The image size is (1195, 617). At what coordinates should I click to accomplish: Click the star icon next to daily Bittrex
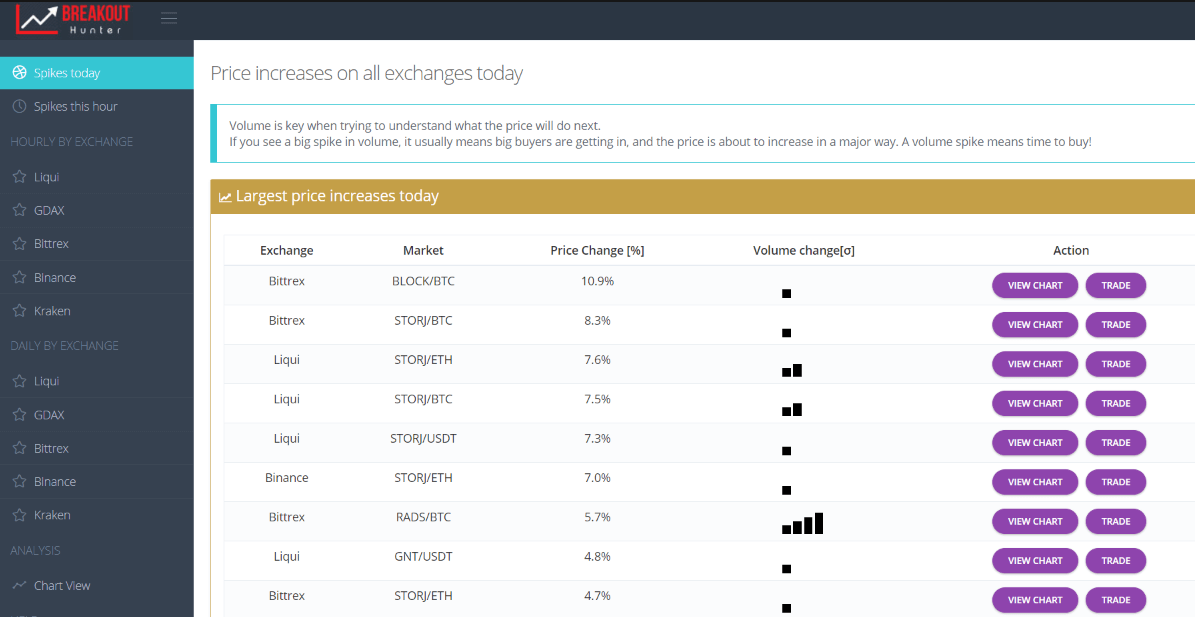tap(20, 448)
